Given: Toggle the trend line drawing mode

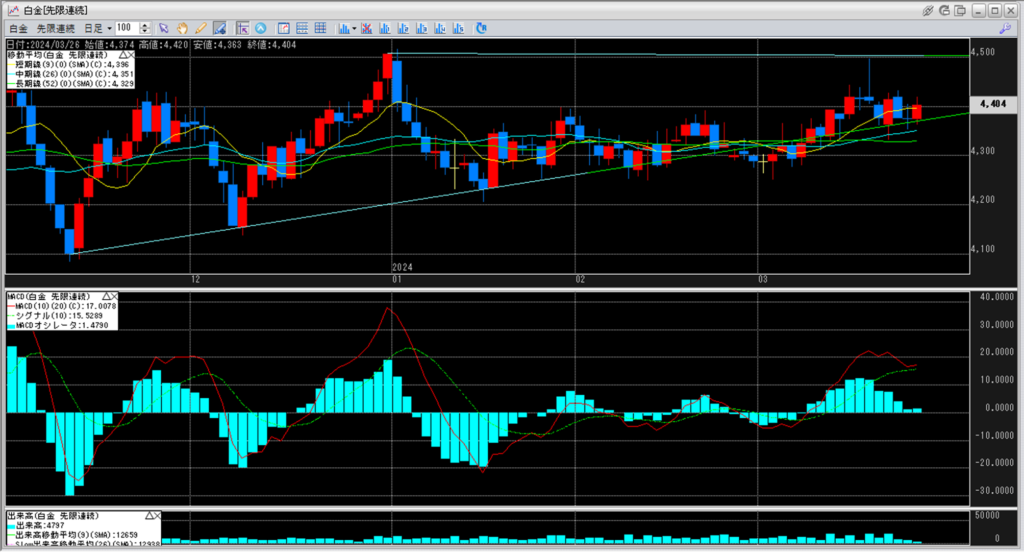Looking at the screenshot, I should tap(219, 28).
